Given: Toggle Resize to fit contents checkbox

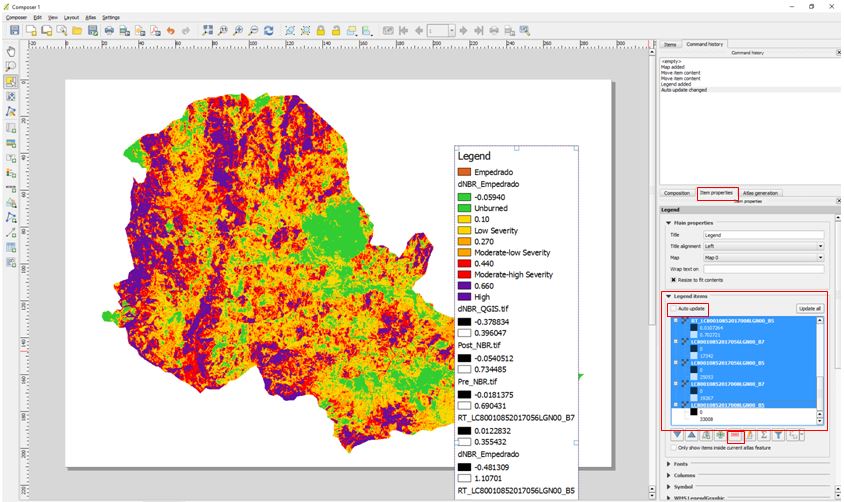Looking at the screenshot, I should coord(674,280).
